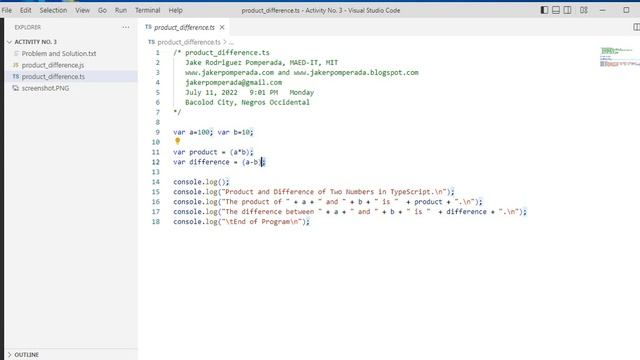The height and width of the screenshot is (360, 640).
Task: Open Problem and Solution.txt file
Action: click(59, 53)
